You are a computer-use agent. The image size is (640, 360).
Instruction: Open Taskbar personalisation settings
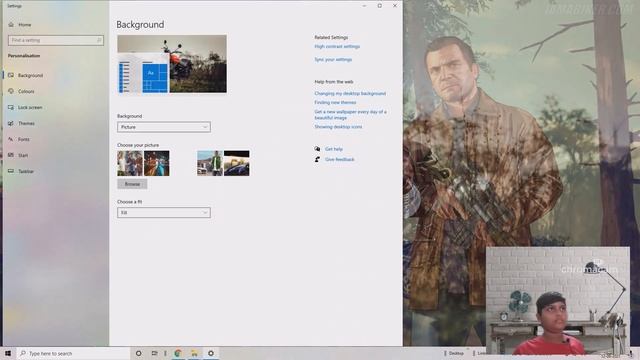[x=26, y=171]
